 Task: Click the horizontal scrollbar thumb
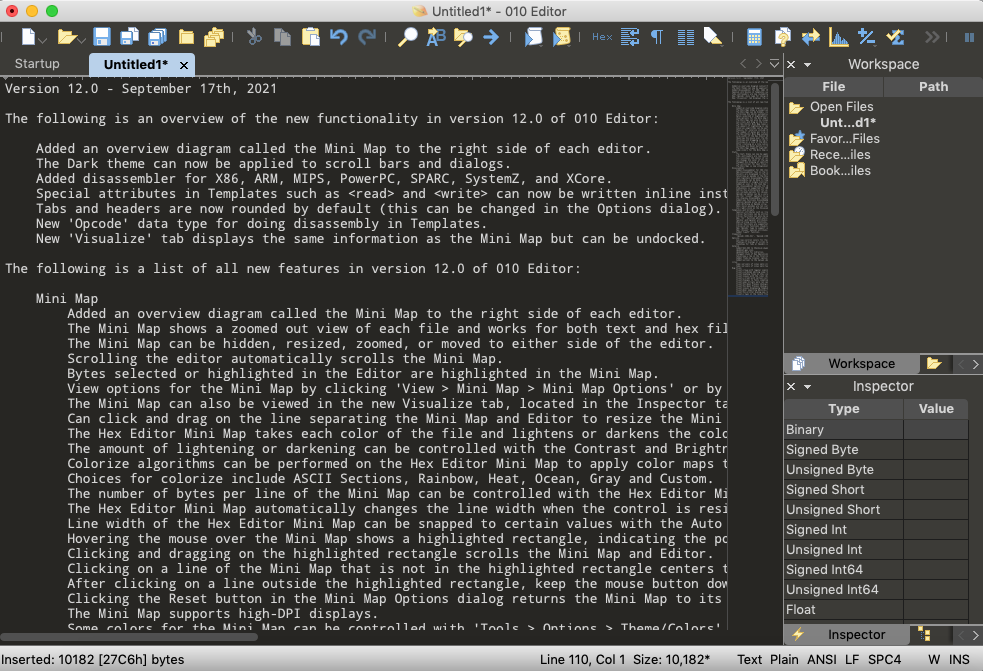129,637
